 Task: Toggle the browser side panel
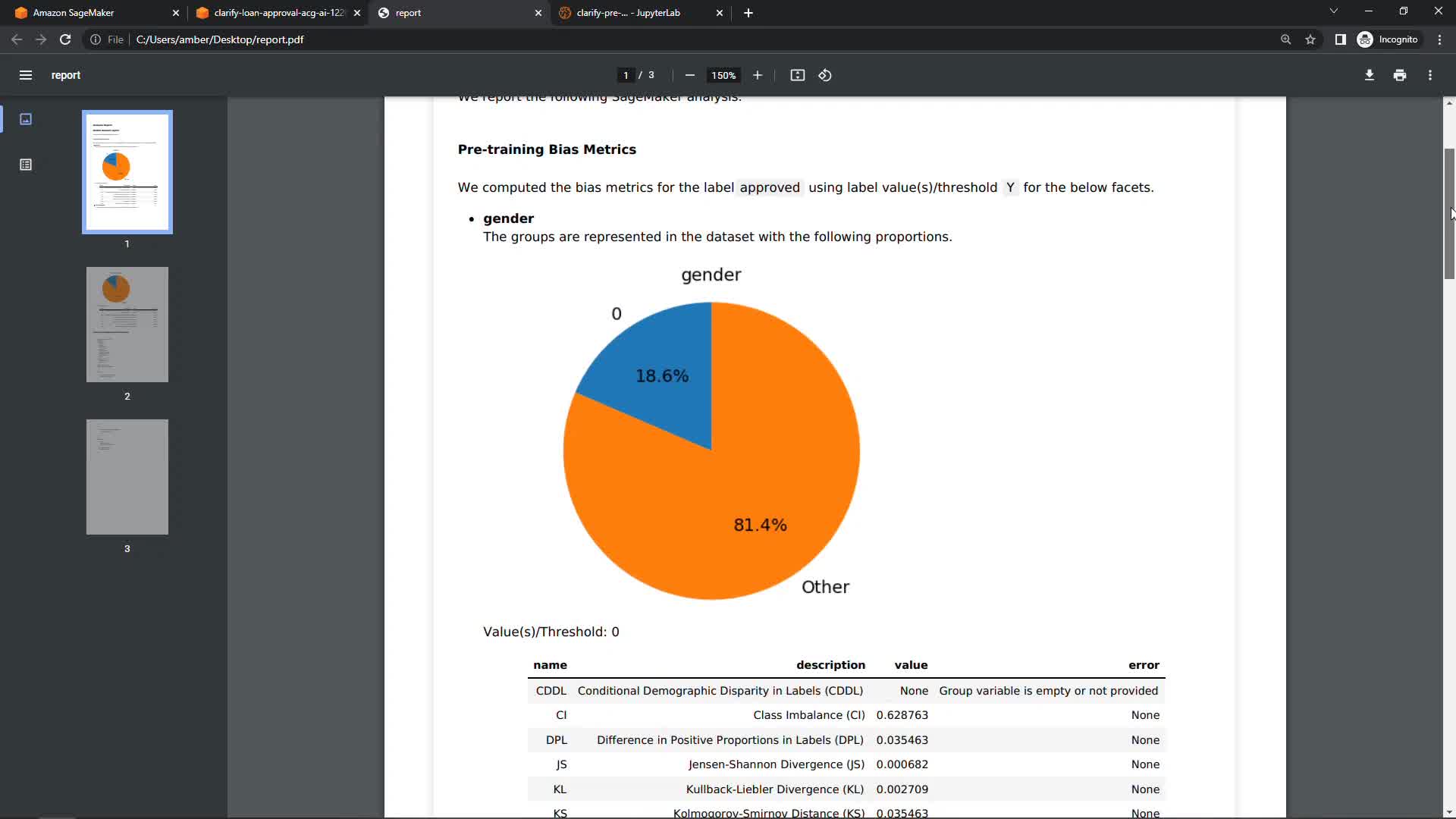pos(1340,39)
